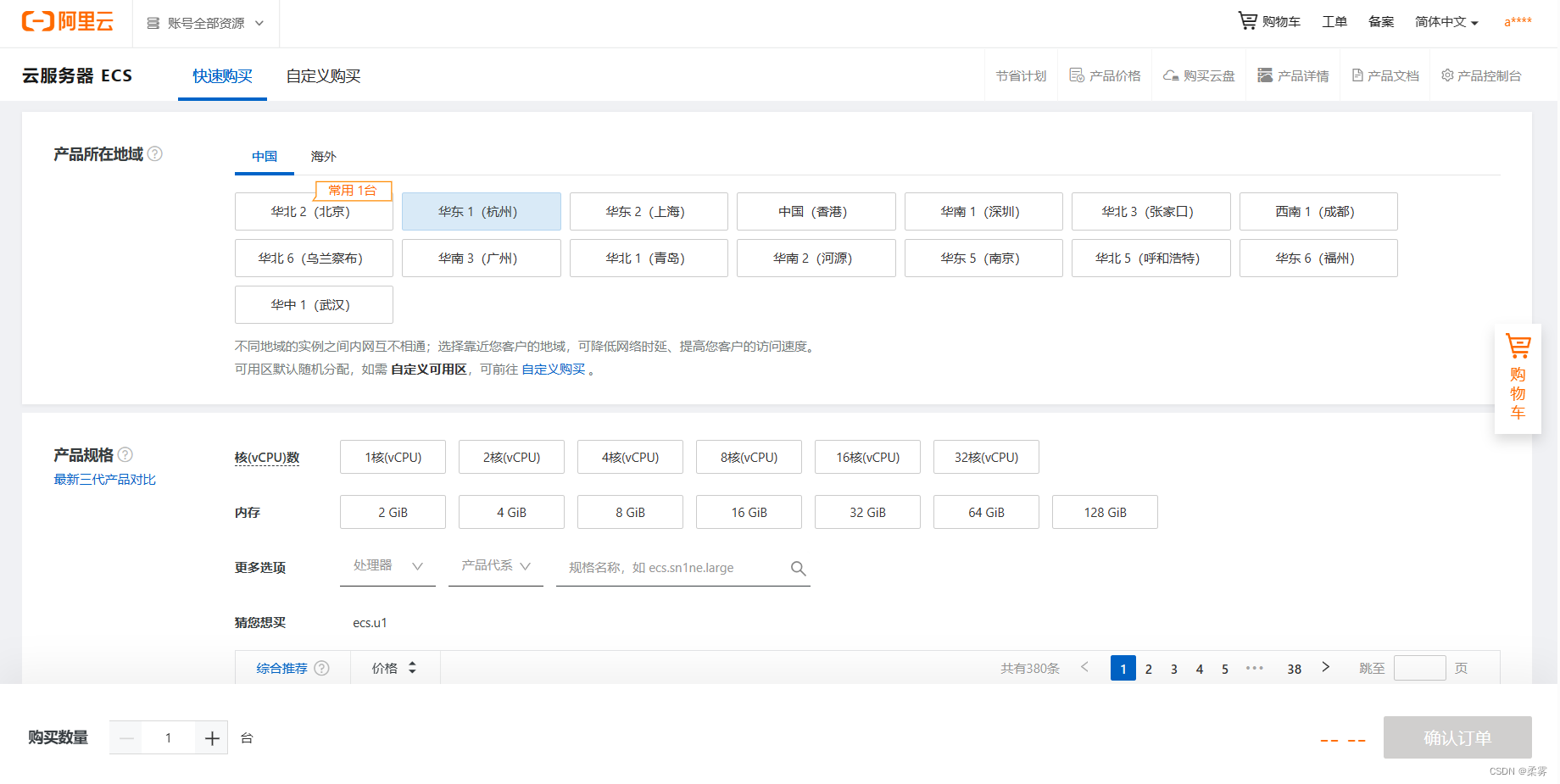Viewport: 1560px width, 784px height.
Task: Open 产品详情 from the toolbar
Action: click(x=1293, y=75)
